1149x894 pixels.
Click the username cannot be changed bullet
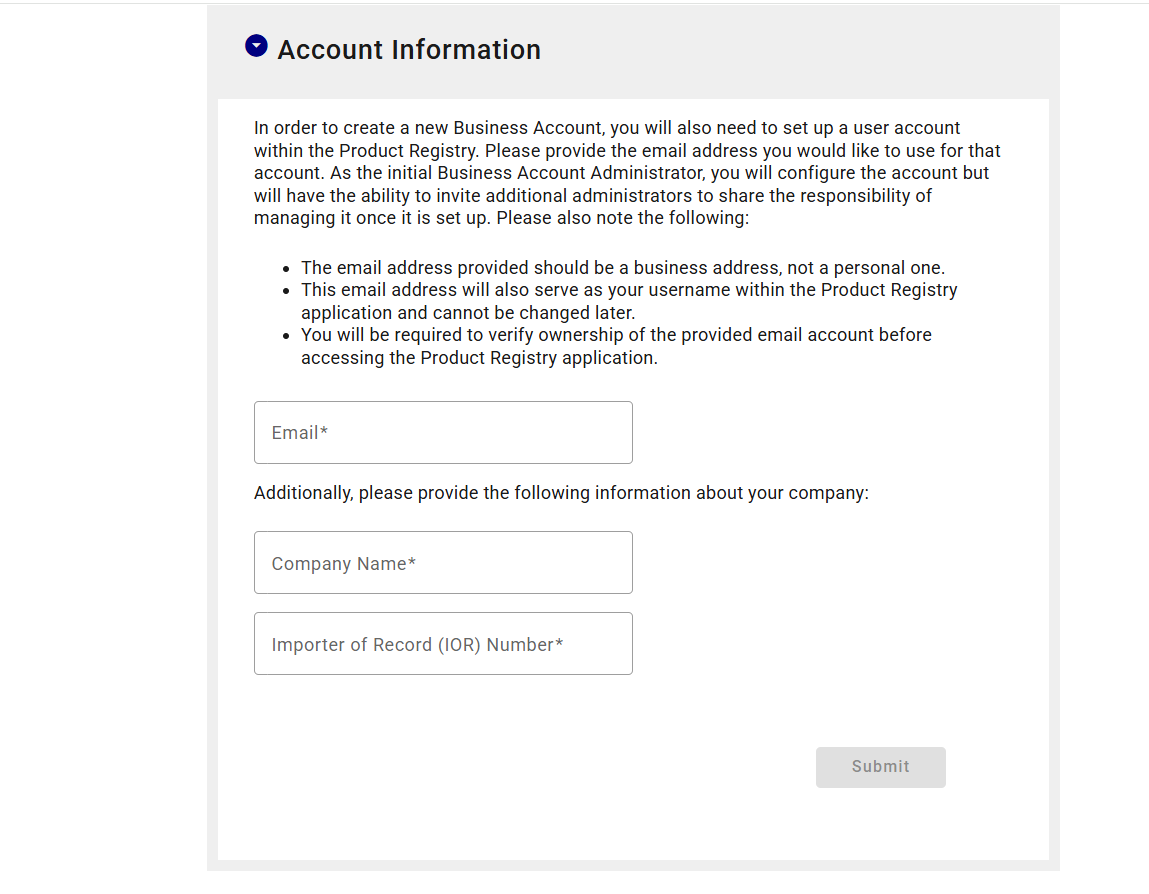pyautogui.click(x=628, y=301)
